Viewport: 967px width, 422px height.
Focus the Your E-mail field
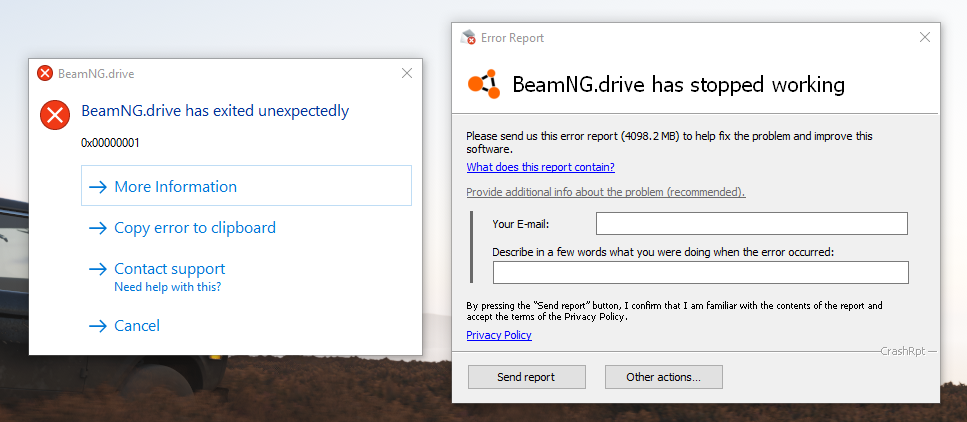pyautogui.click(x=752, y=223)
